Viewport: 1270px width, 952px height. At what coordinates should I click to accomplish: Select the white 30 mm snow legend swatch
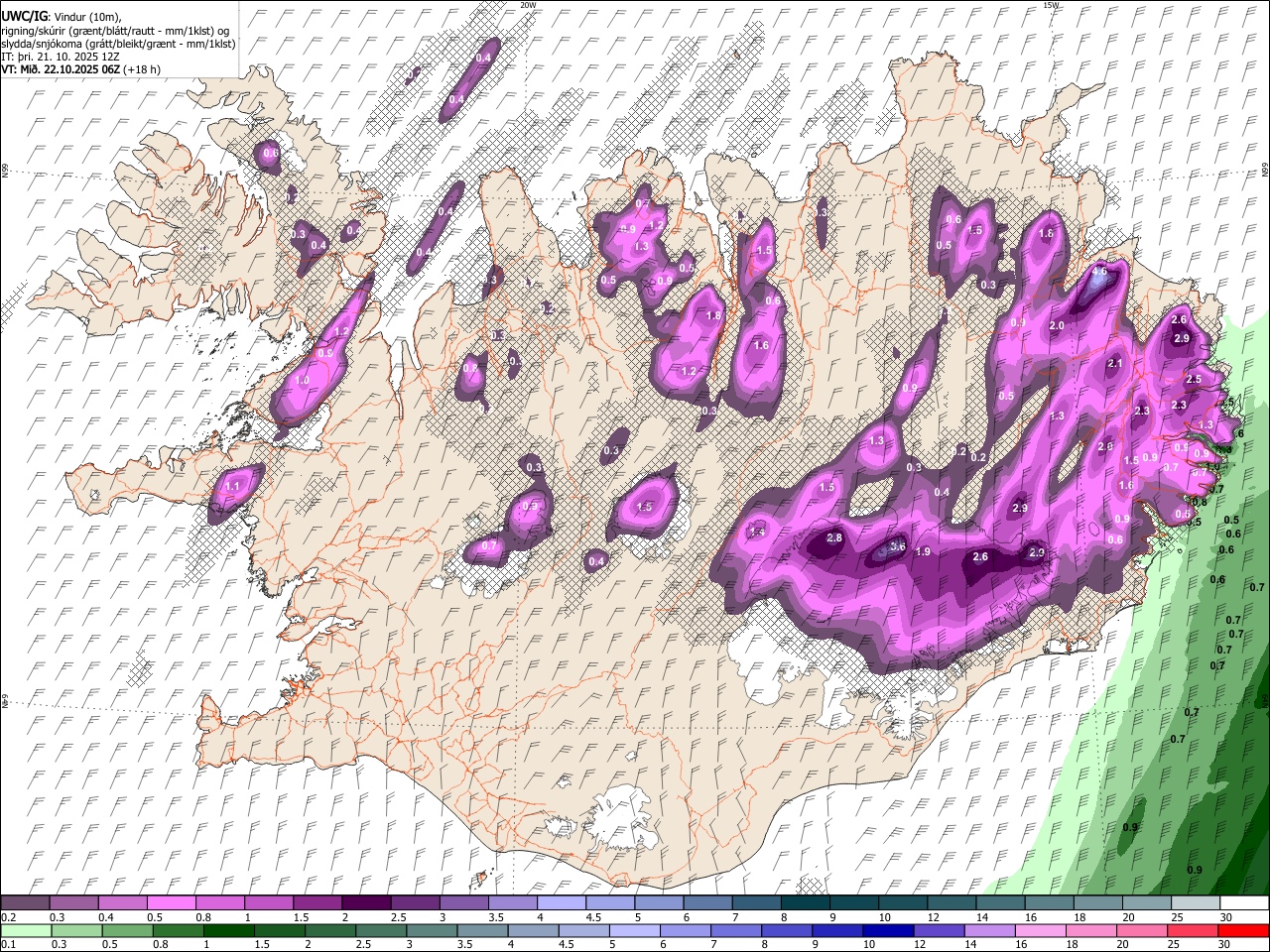[1244, 902]
